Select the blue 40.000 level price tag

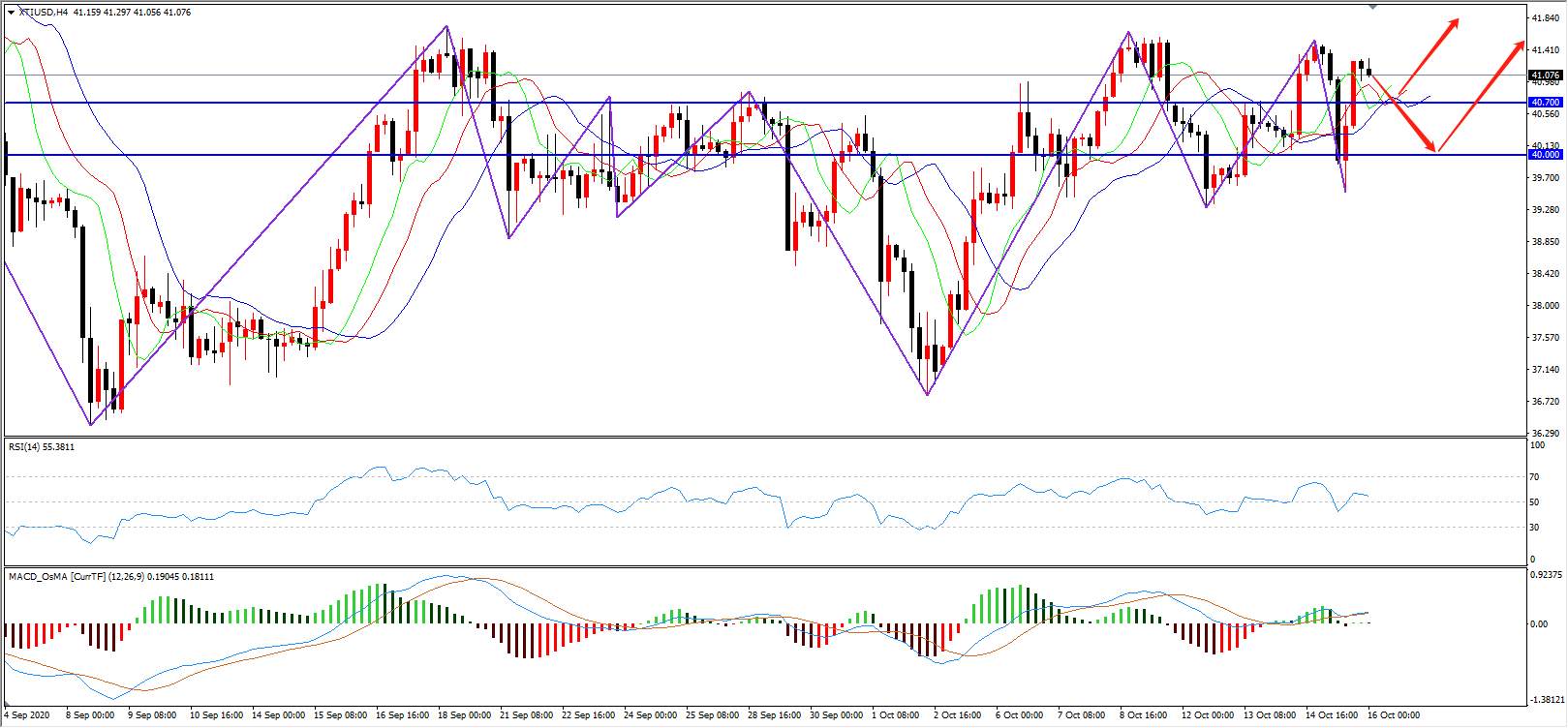[x=1545, y=154]
